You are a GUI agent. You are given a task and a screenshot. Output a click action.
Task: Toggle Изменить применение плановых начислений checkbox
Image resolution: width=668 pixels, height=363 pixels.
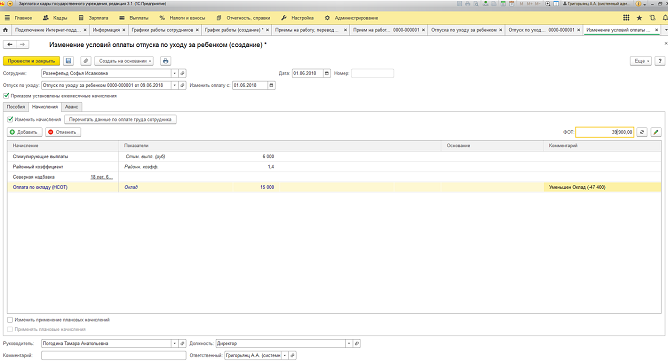click(10, 320)
